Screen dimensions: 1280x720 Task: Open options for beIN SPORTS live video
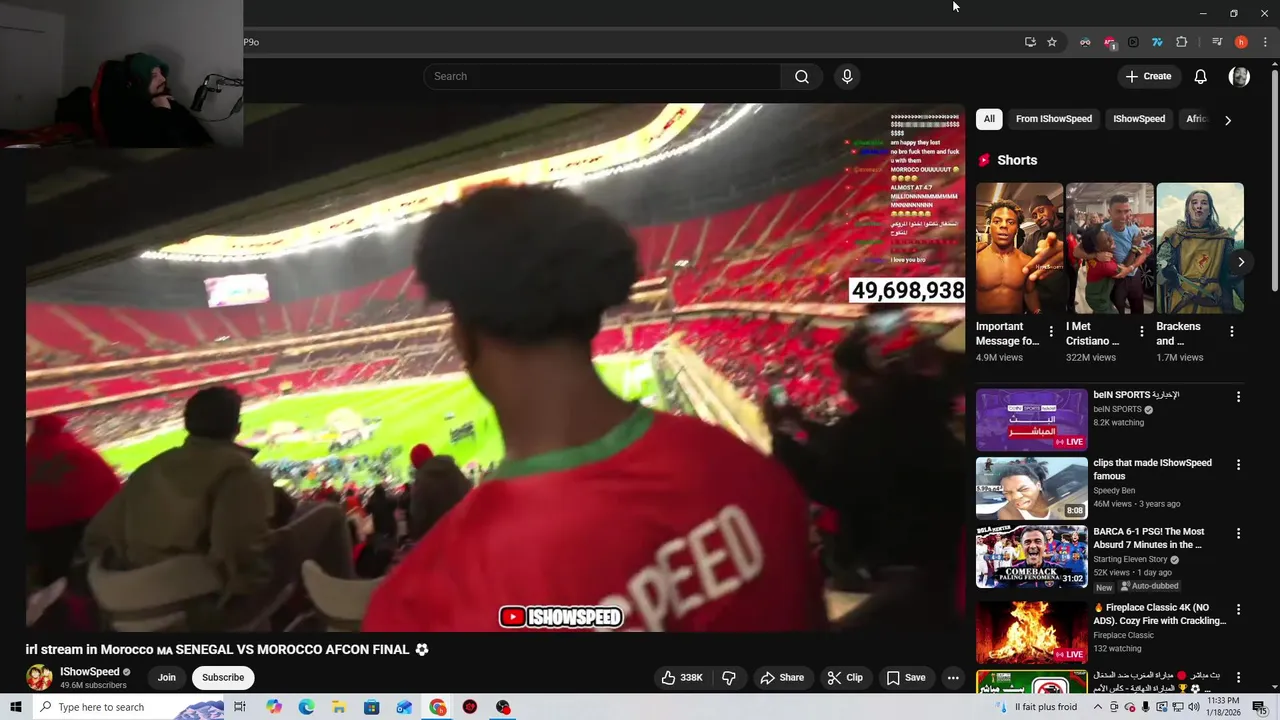point(1238,397)
